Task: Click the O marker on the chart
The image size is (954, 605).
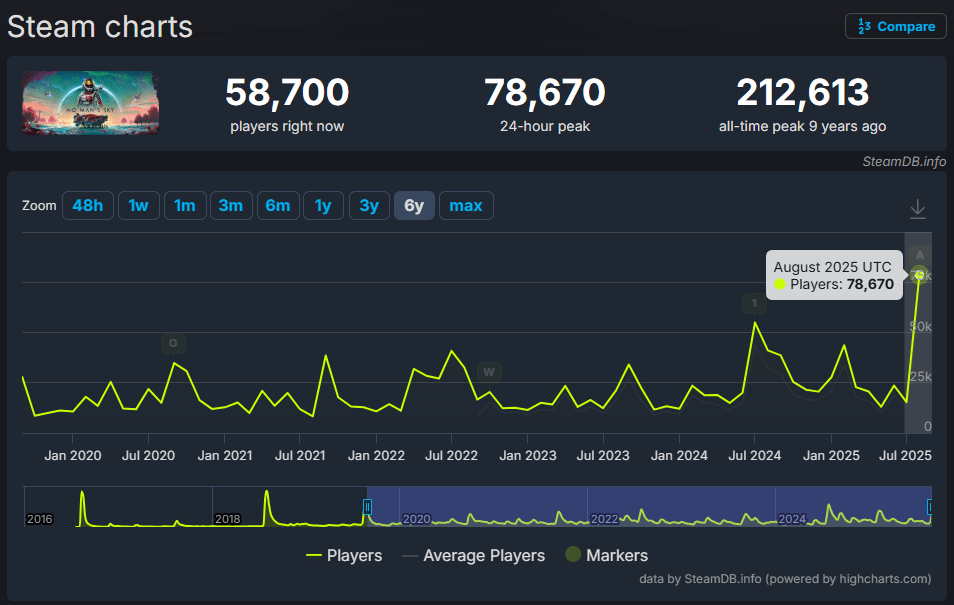Action: [173, 343]
